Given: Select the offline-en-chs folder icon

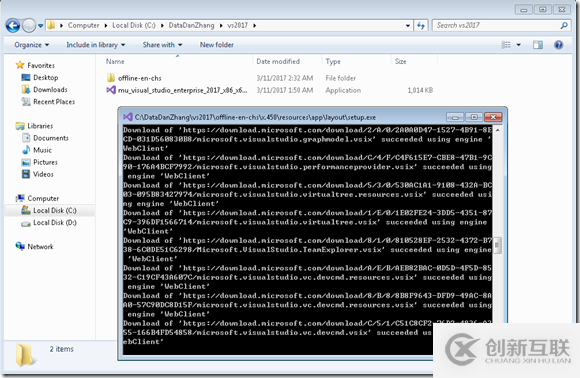Looking at the screenshot, I should click(111, 78).
